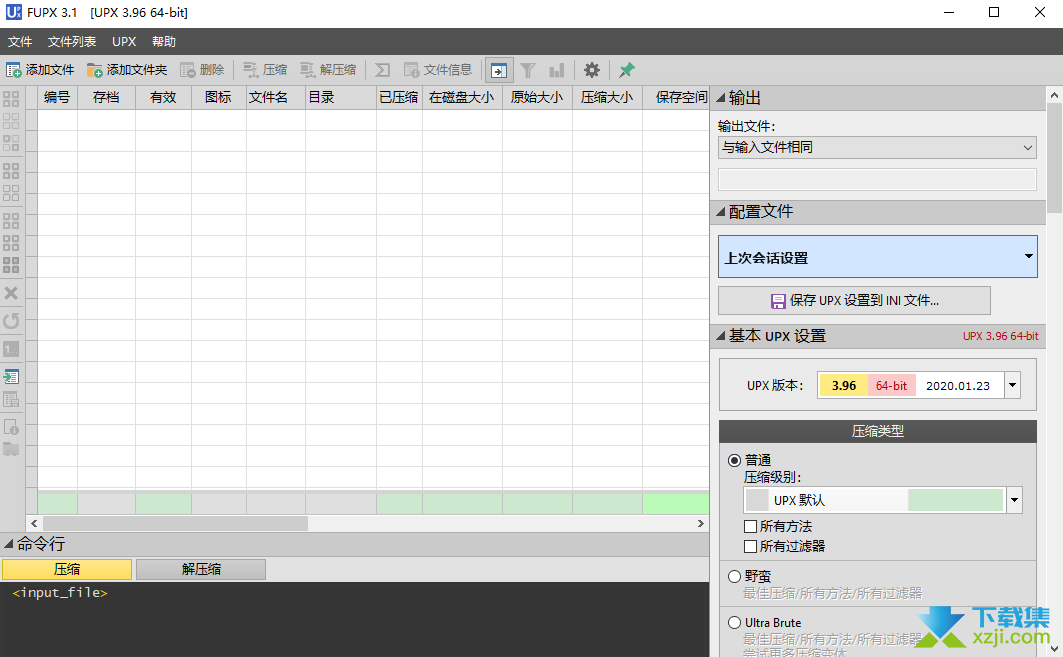
Task: Sort by the 原始大小 column header
Action: 537,98
